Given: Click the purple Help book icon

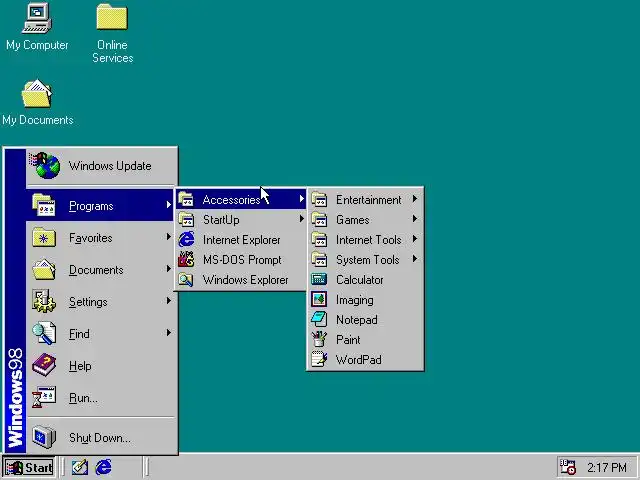Looking at the screenshot, I should (44, 365).
